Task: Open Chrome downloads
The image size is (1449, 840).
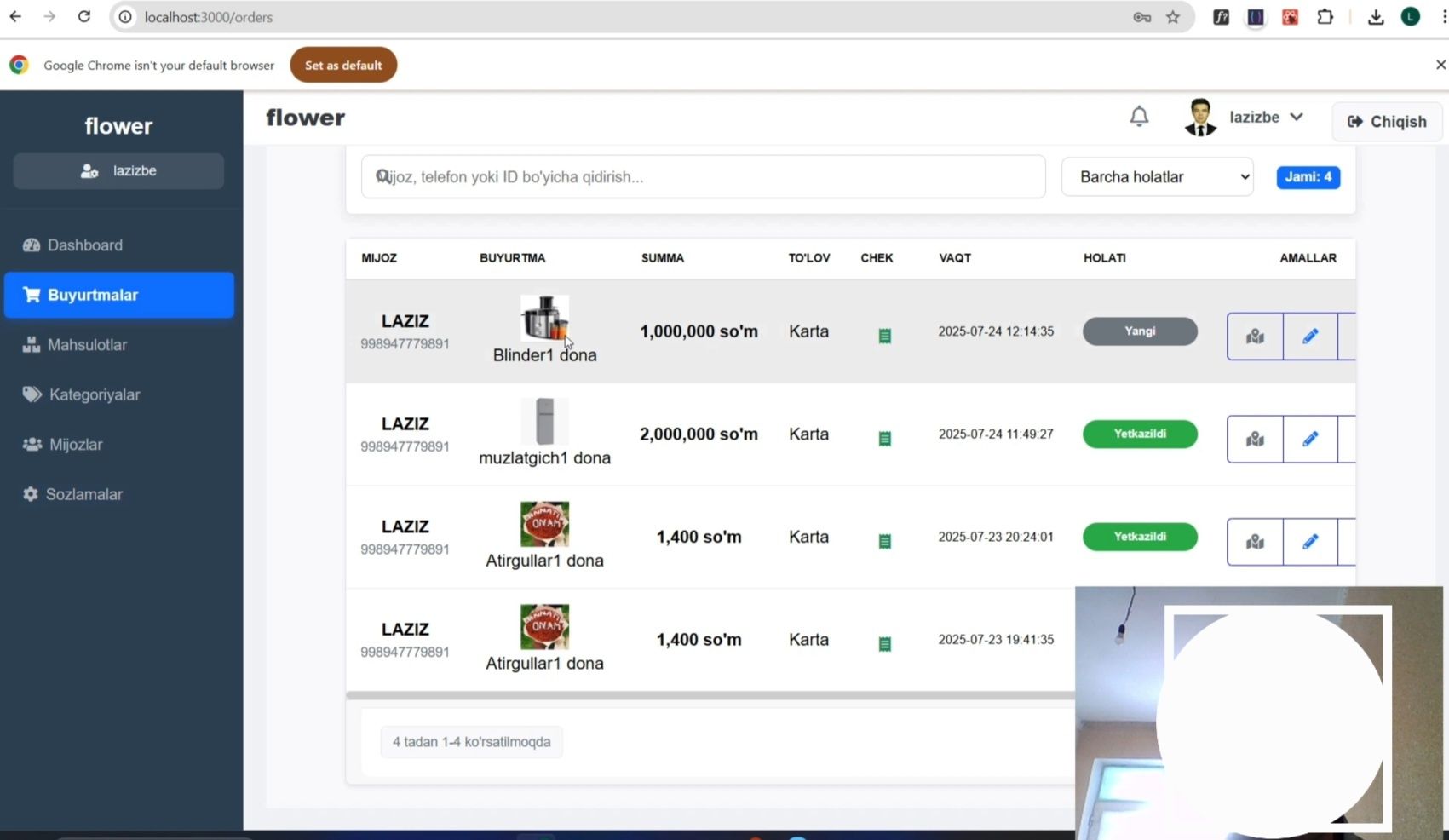Action: 1376,16
